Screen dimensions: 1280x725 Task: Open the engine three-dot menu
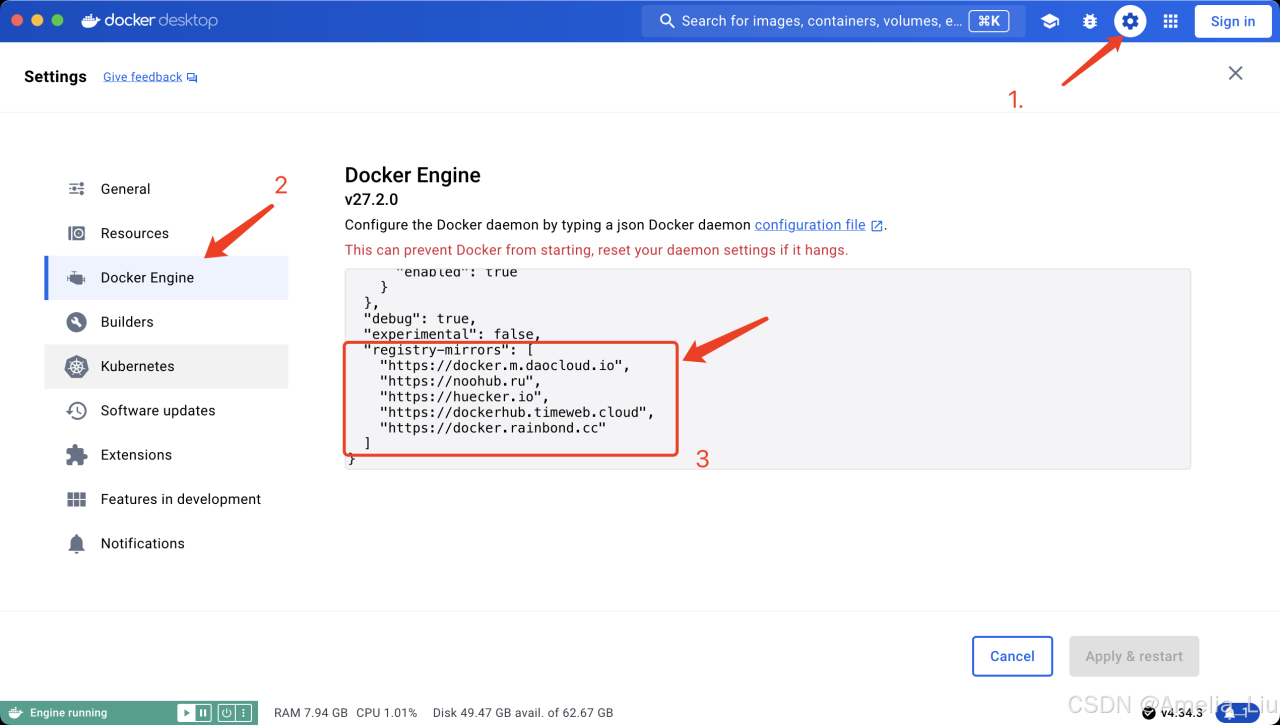point(243,713)
